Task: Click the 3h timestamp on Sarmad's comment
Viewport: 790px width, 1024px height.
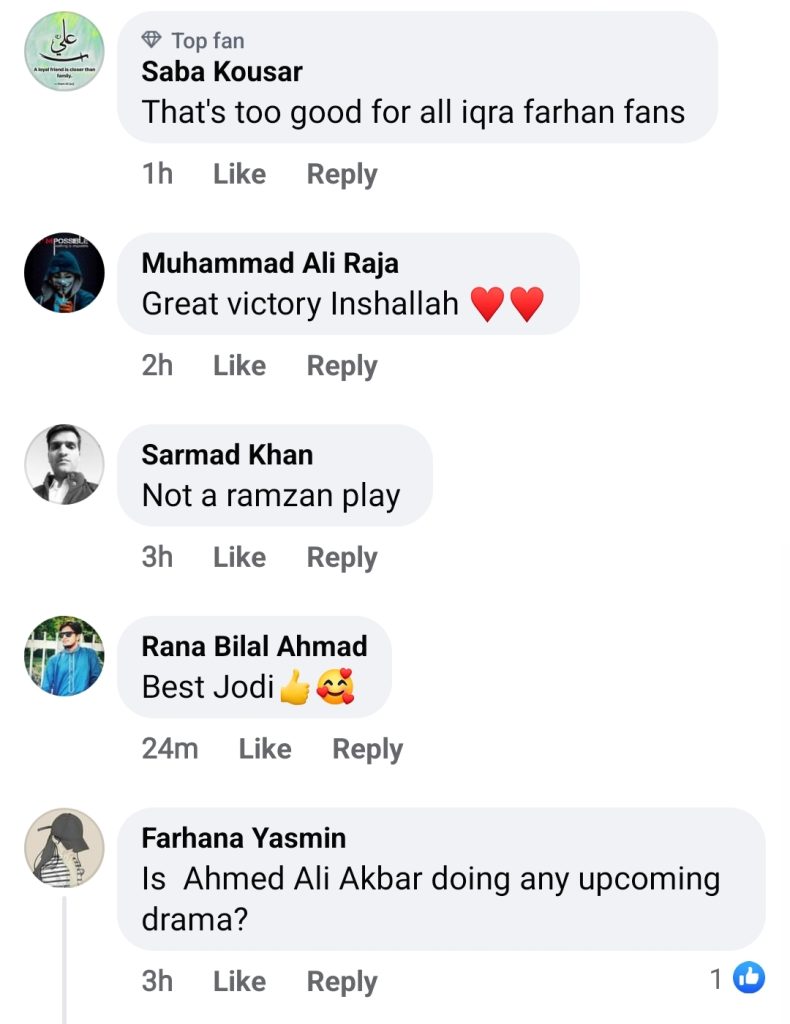Action: 156,557
